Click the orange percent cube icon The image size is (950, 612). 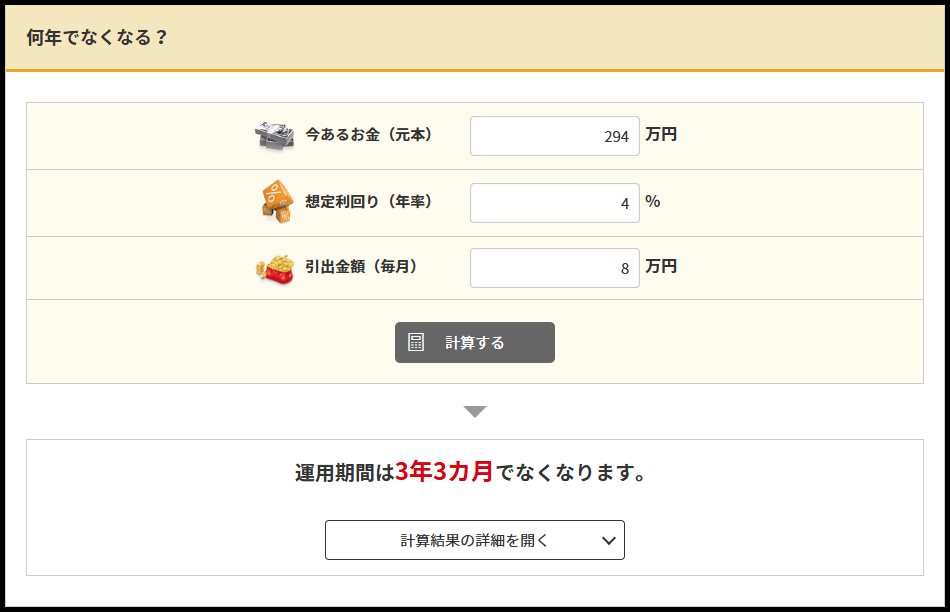coord(275,202)
